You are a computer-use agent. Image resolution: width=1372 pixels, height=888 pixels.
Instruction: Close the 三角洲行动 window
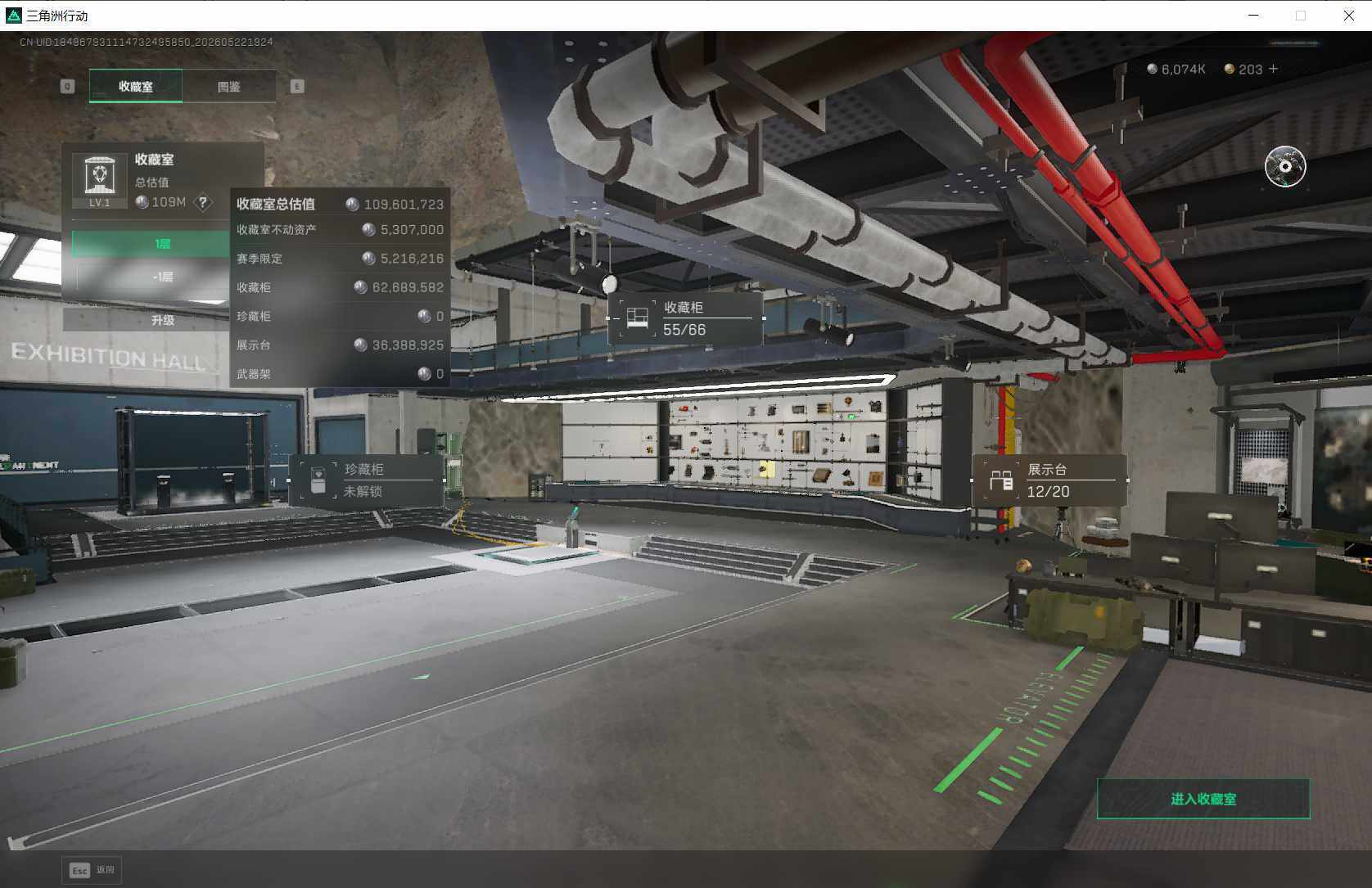(x=1348, y=15)
